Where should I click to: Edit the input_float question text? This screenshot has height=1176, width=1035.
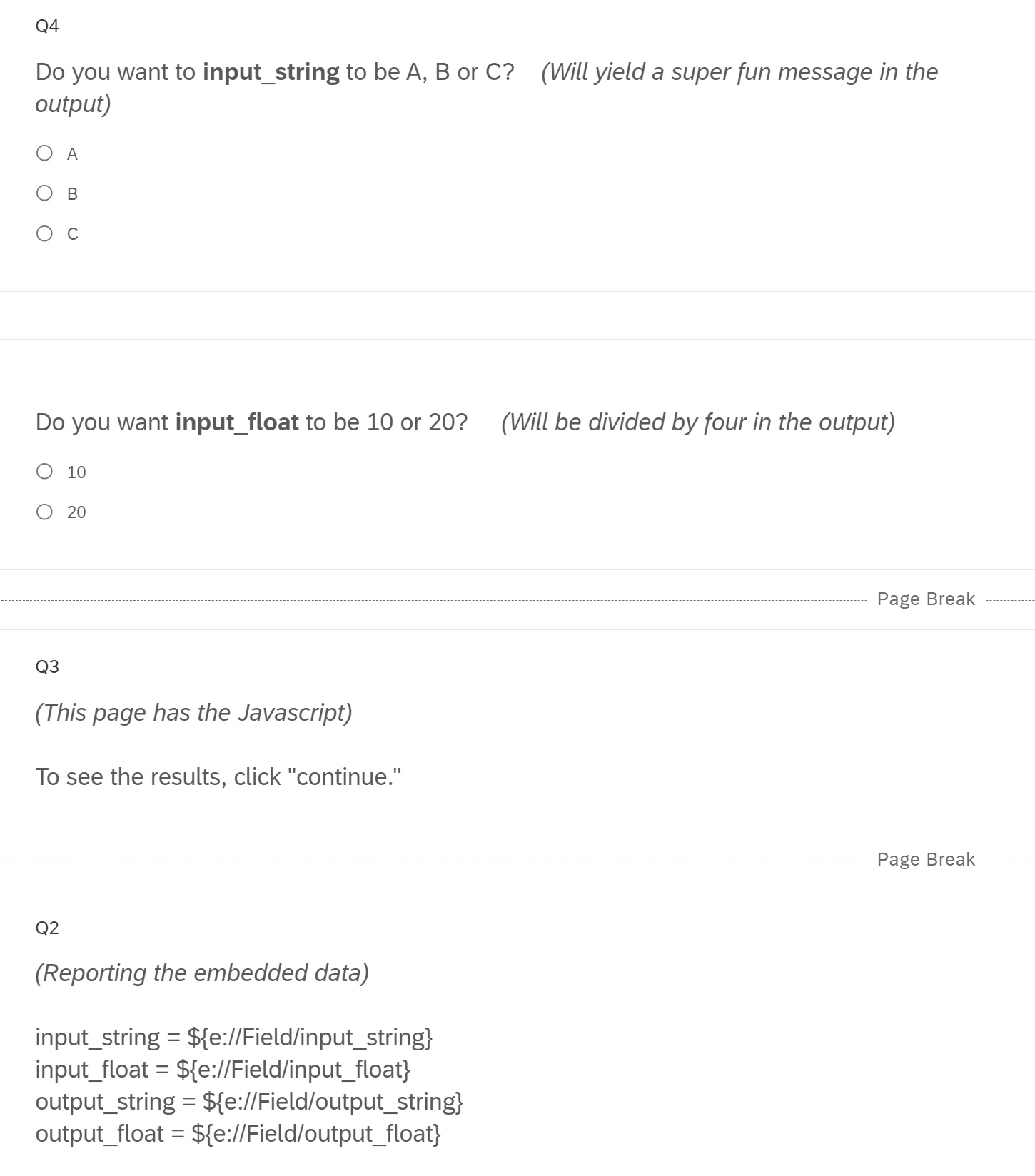[251, 422]
